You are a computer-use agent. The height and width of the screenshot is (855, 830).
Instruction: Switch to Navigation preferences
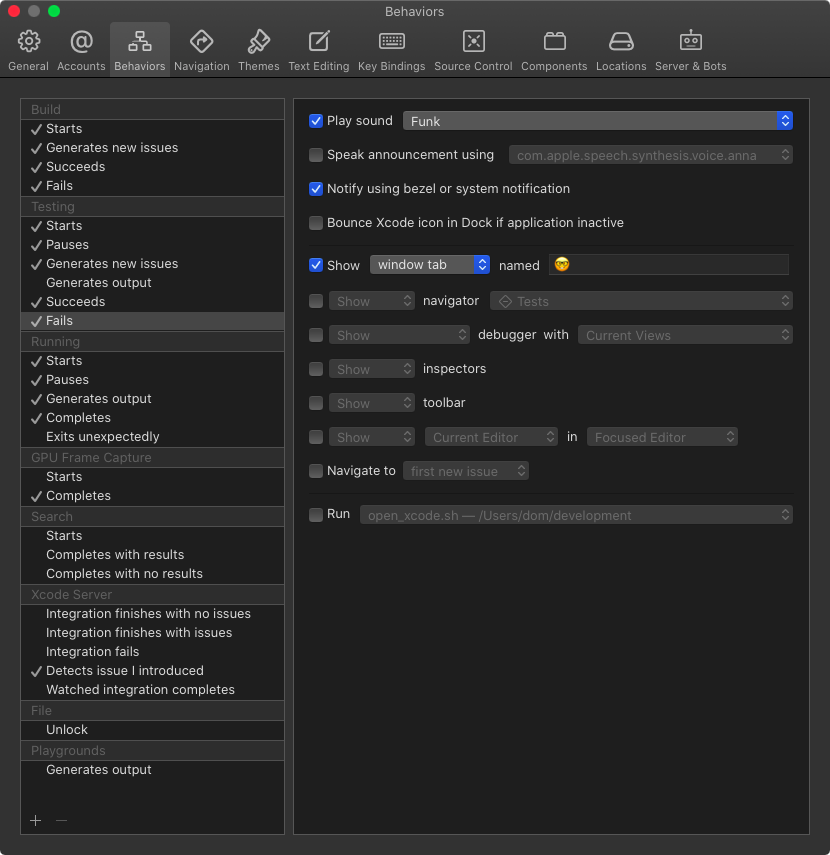201,51
